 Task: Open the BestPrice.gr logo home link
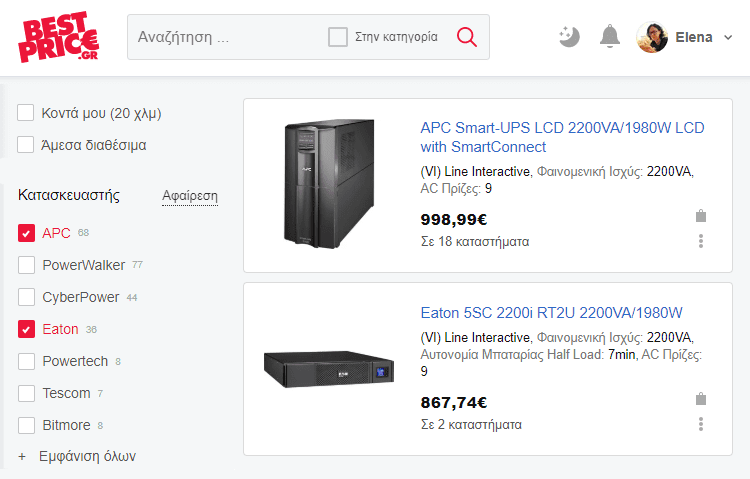pyautogui.click(x=58, y=37)
